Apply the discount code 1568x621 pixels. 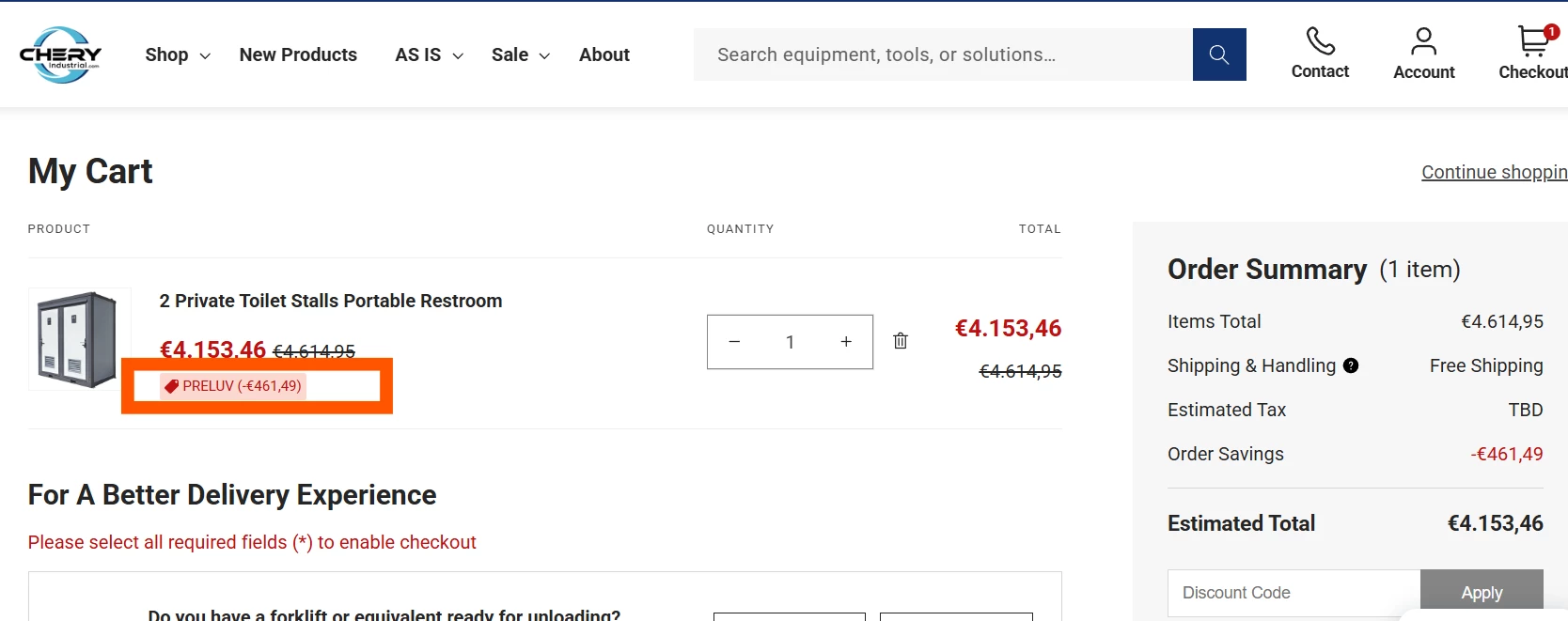pos(1482,593)
